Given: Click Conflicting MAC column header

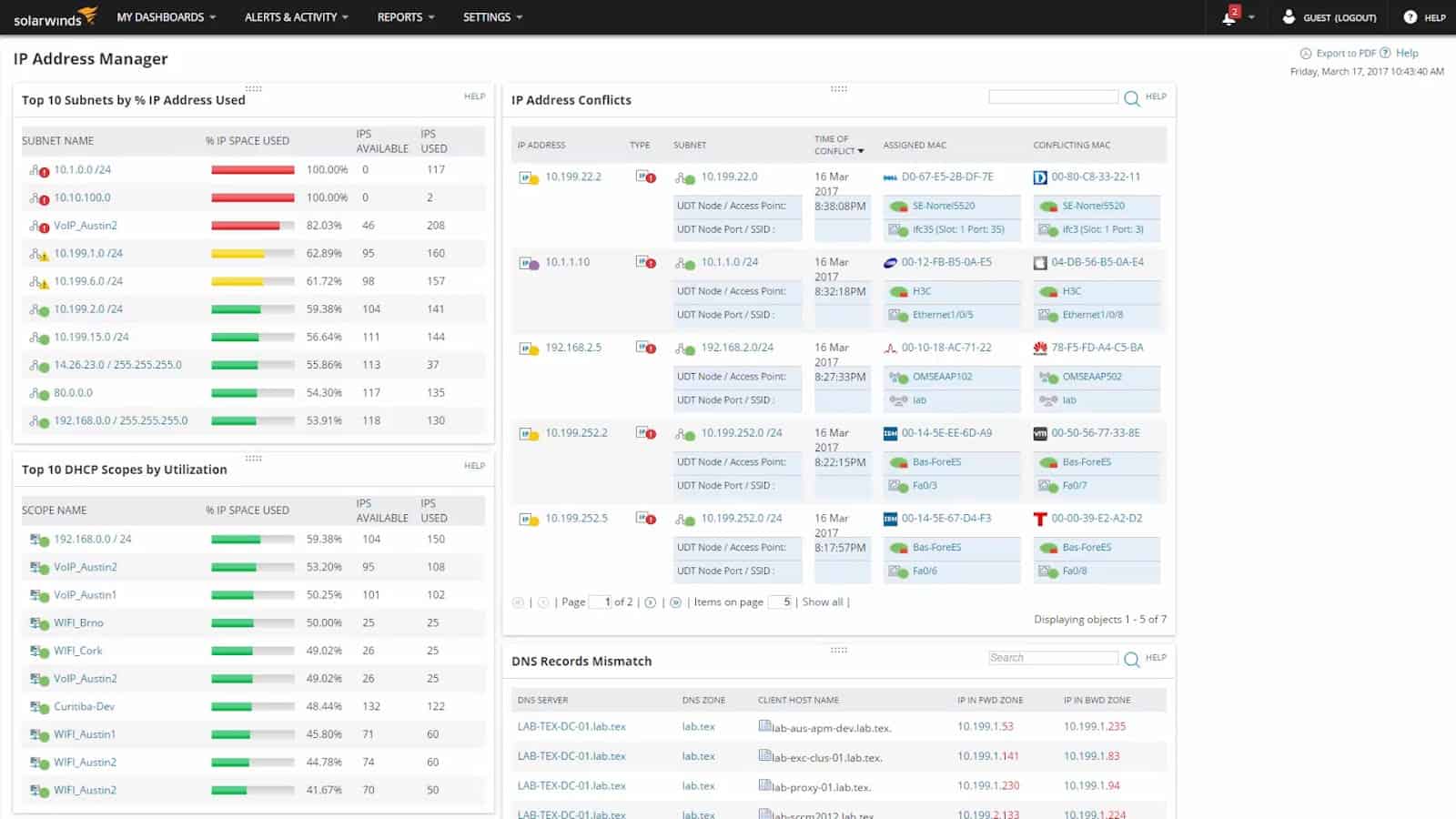Looking at the screenshot, I should tap(1071, 145).
